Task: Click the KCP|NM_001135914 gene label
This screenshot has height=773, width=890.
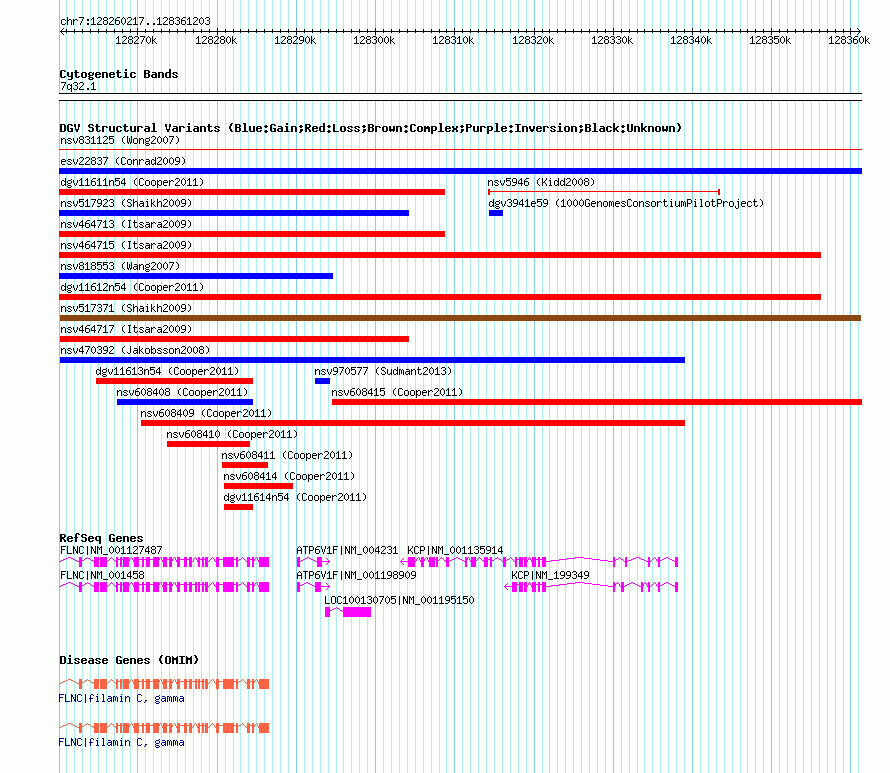Action: 455,550
